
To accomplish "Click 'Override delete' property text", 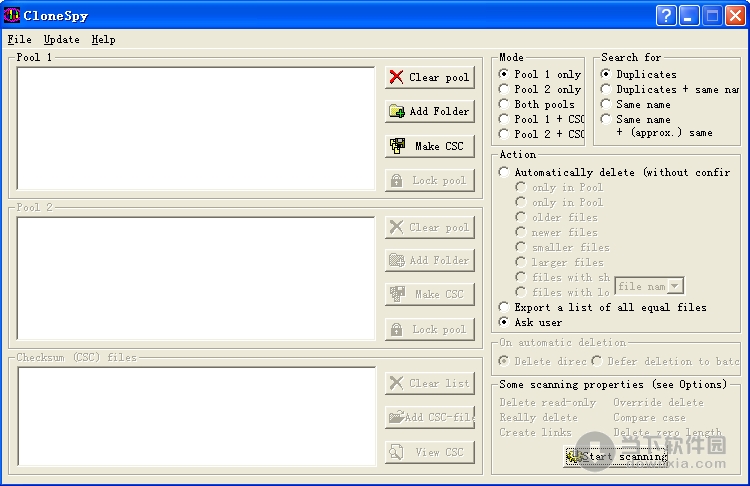I will pyautogui.click(x=659, y=402).
